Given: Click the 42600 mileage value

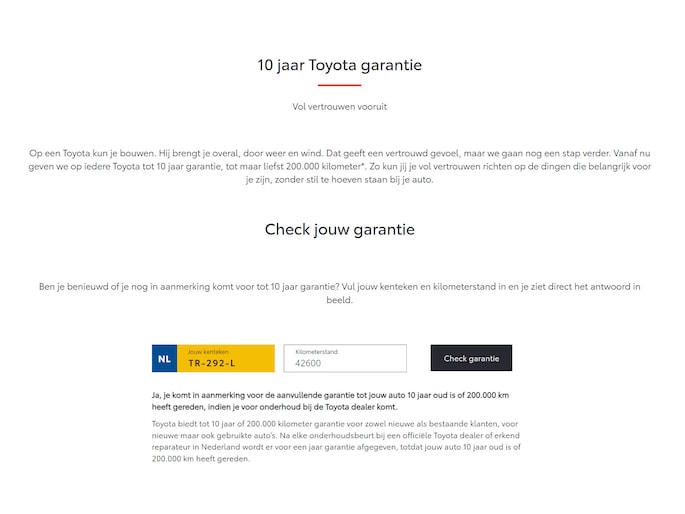Looking at the screenshot, I should [x=308, y=364].
